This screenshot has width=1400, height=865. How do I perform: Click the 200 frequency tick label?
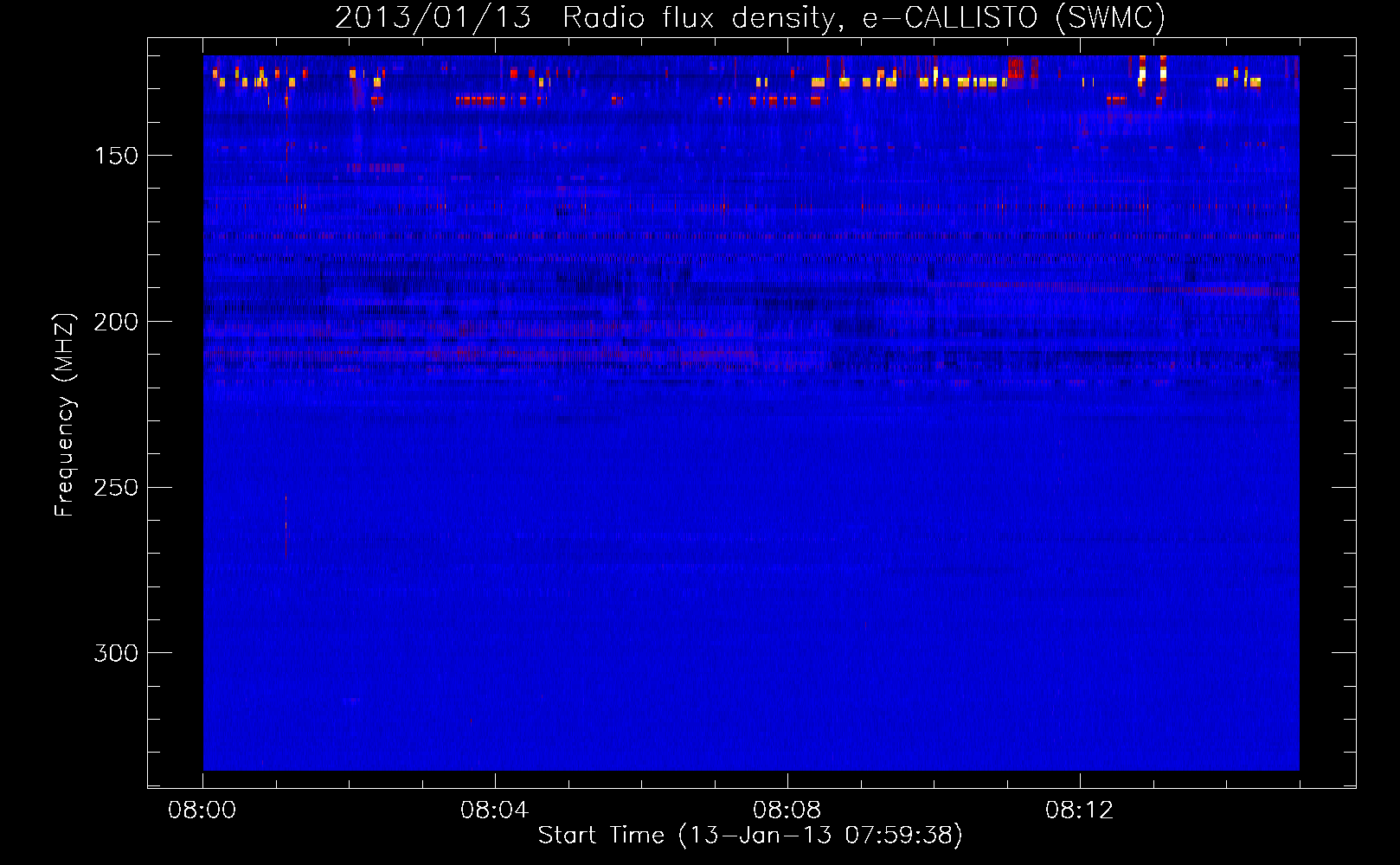click(x=116, y=322)
